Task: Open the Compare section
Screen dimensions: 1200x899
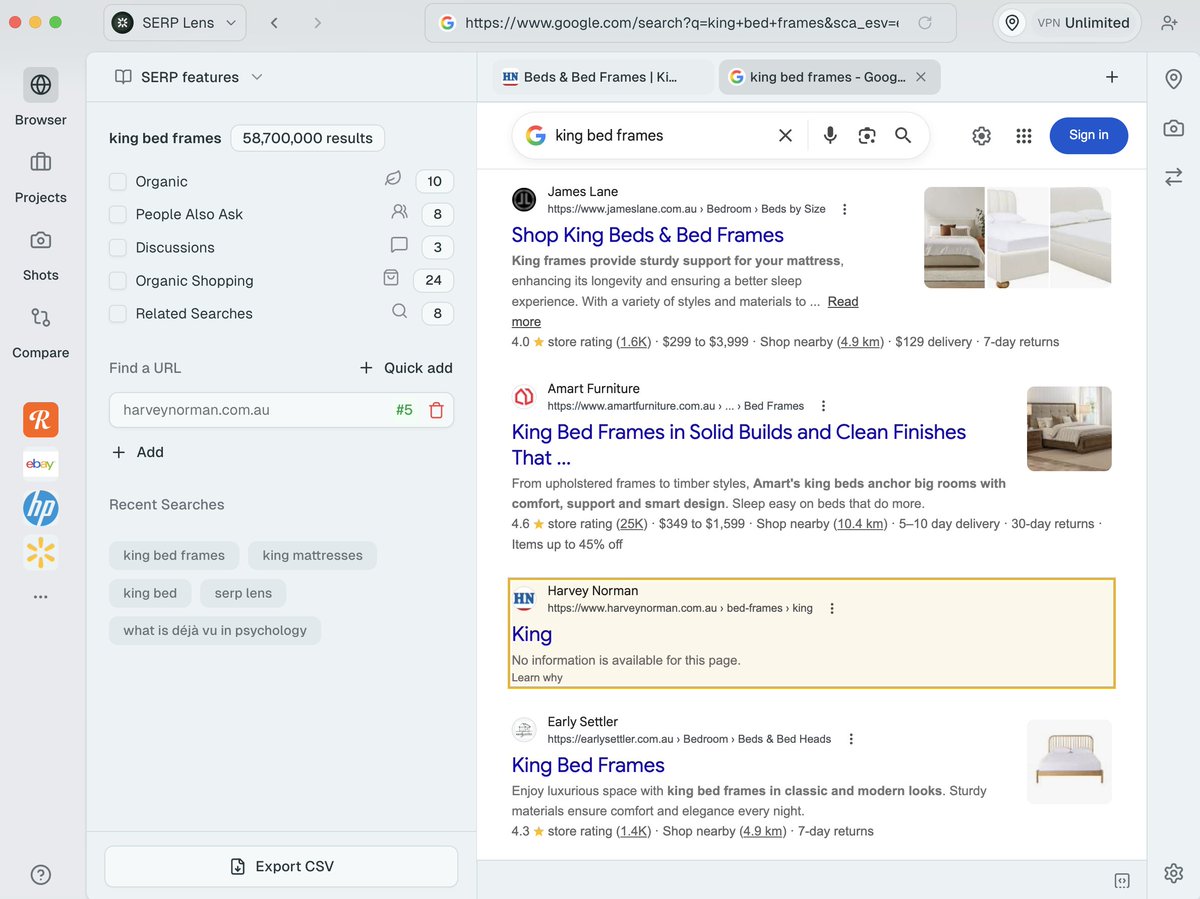Action: click(41, 331)
